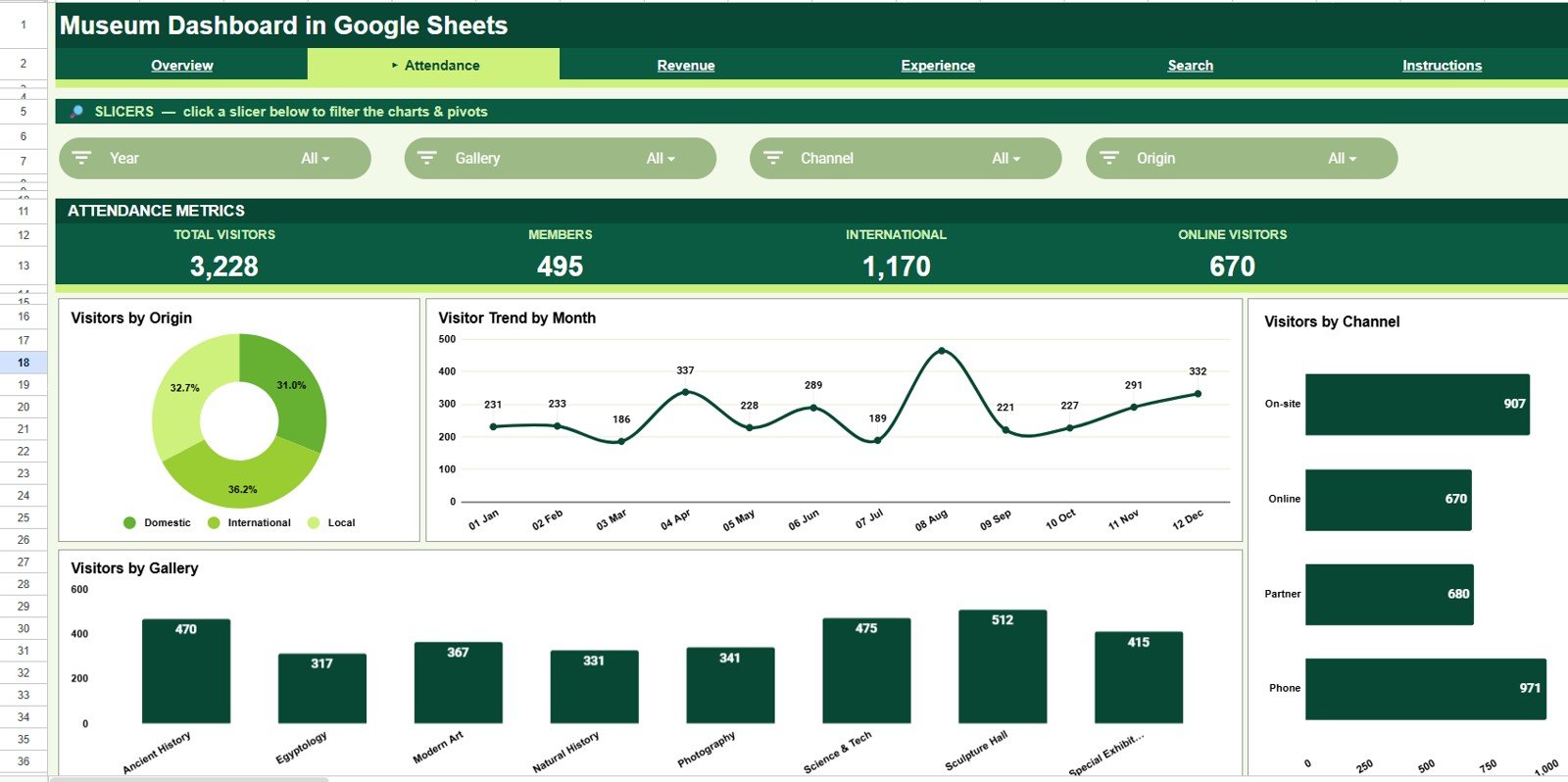Click the Natural History bar labeled 331
The height and width of the screenshot is (782, 1568).
[x=594, y=687]
